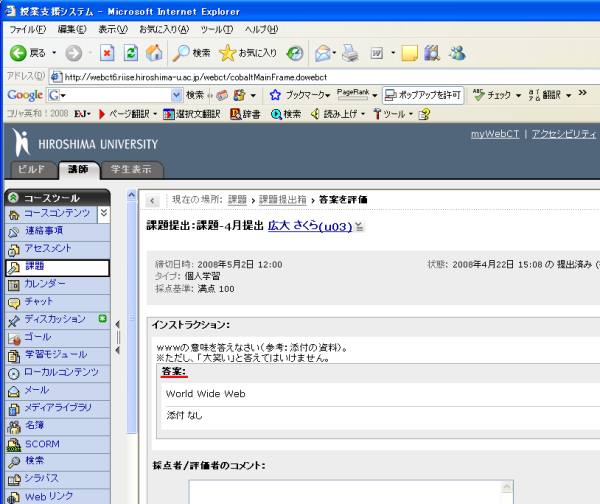The width and height of the screenshot is (600, 504).
Task: Switch to the ビルド tab
Action: (32, 169)
